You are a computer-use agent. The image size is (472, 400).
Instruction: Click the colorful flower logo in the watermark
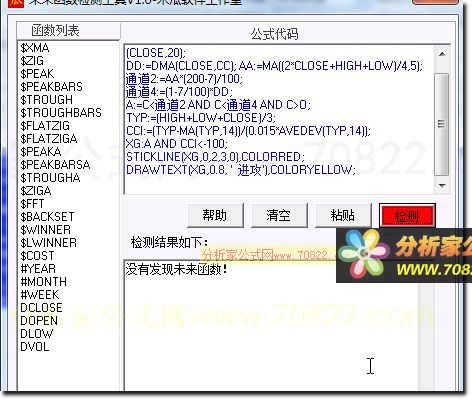364,254
